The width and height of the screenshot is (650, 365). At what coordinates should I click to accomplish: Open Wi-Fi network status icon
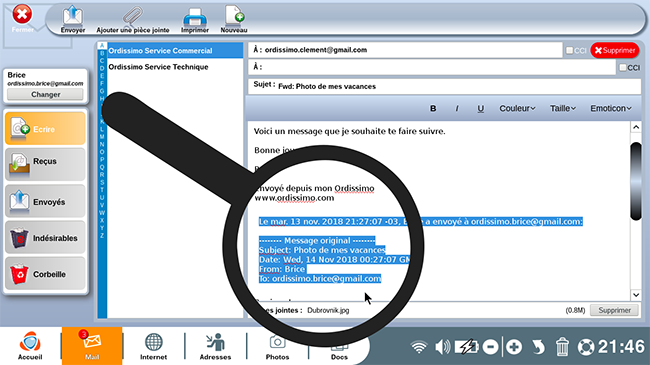(x=419, y=347)
